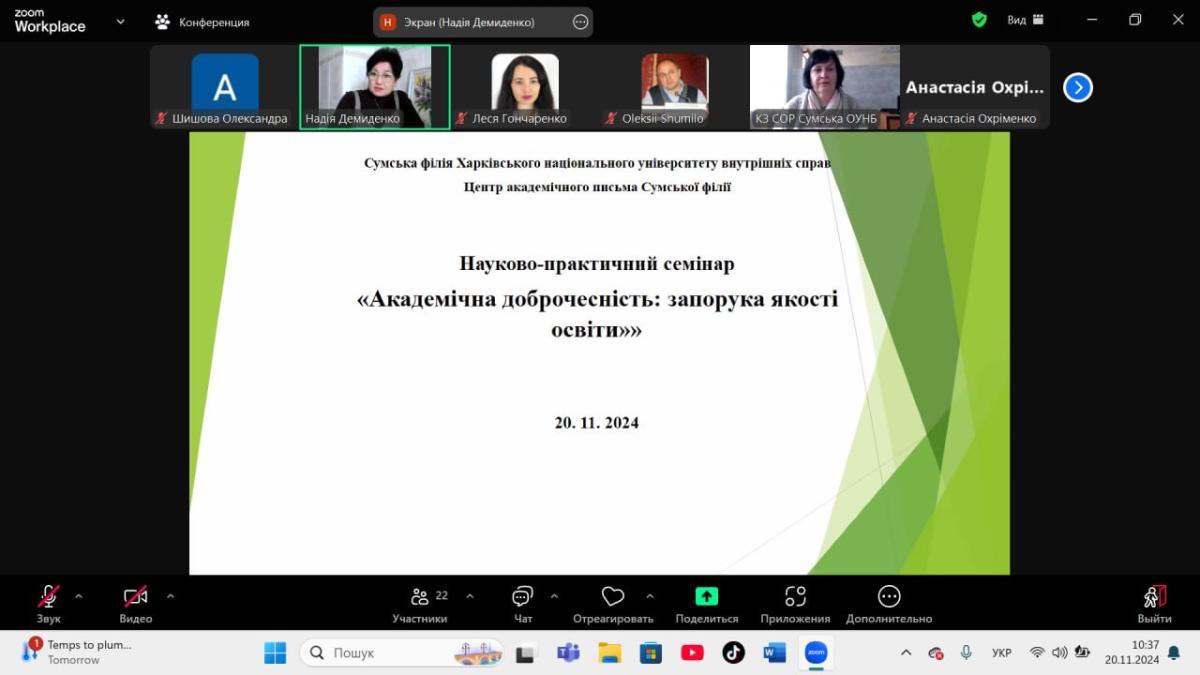Open Microsoft Store from taskbar
This screenshot has width=1200, height=675.
(651, 653)
